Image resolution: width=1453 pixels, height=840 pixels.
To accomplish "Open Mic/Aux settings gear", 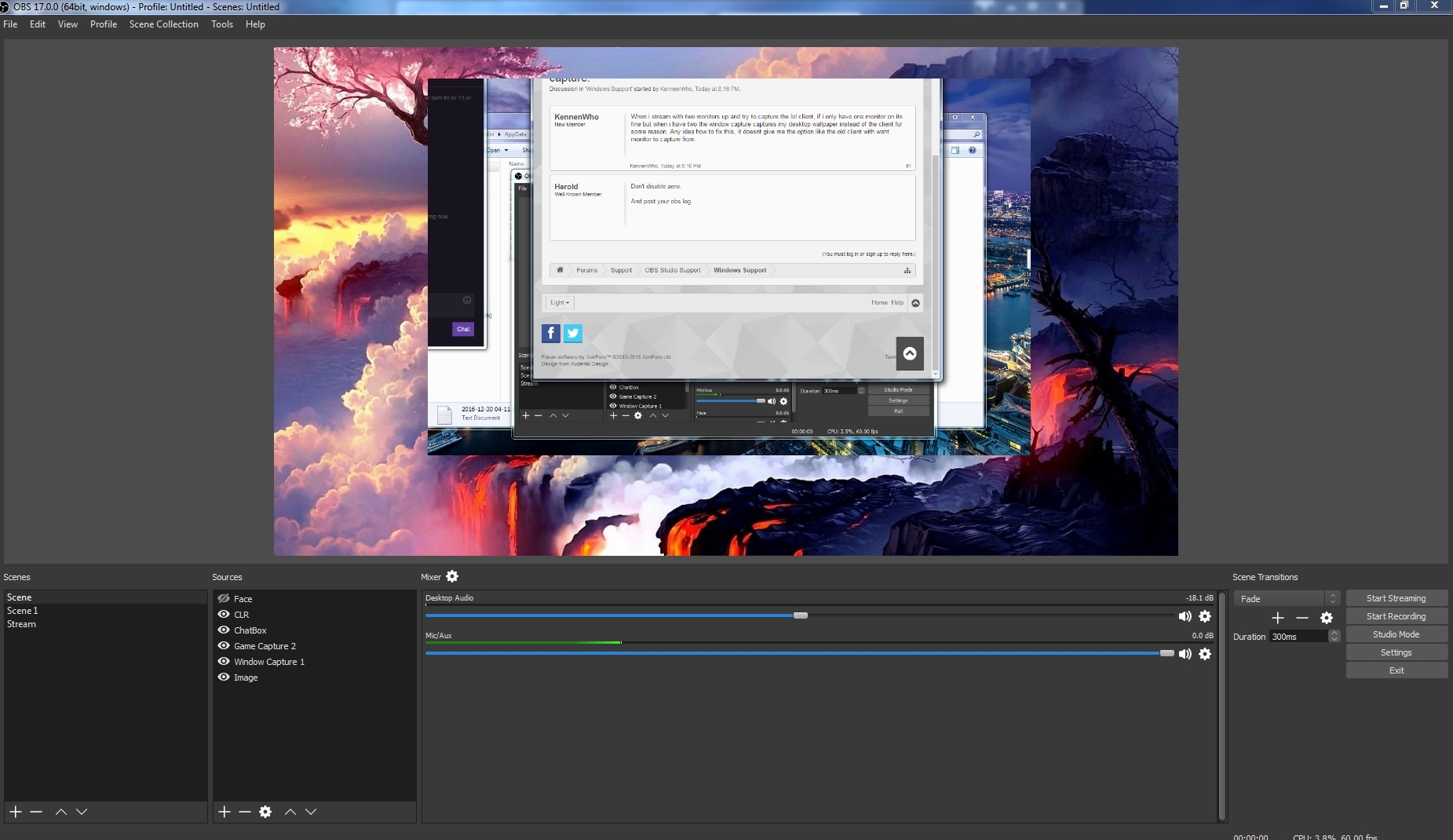I will (1205, 654).
